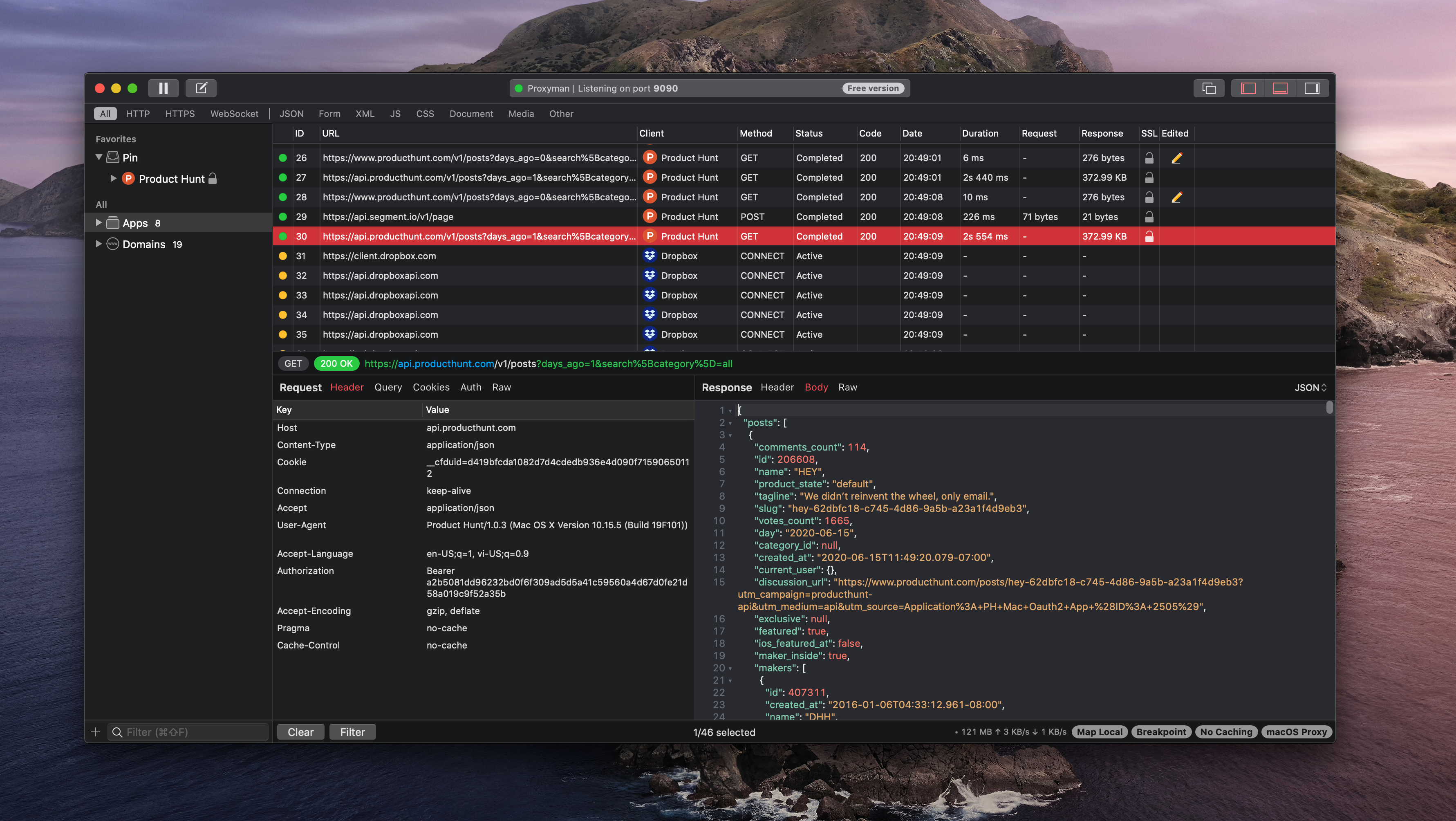This screenshot has height=821, width=1456.
Task: Open the Request Auth tab
Action: point(470,387)
